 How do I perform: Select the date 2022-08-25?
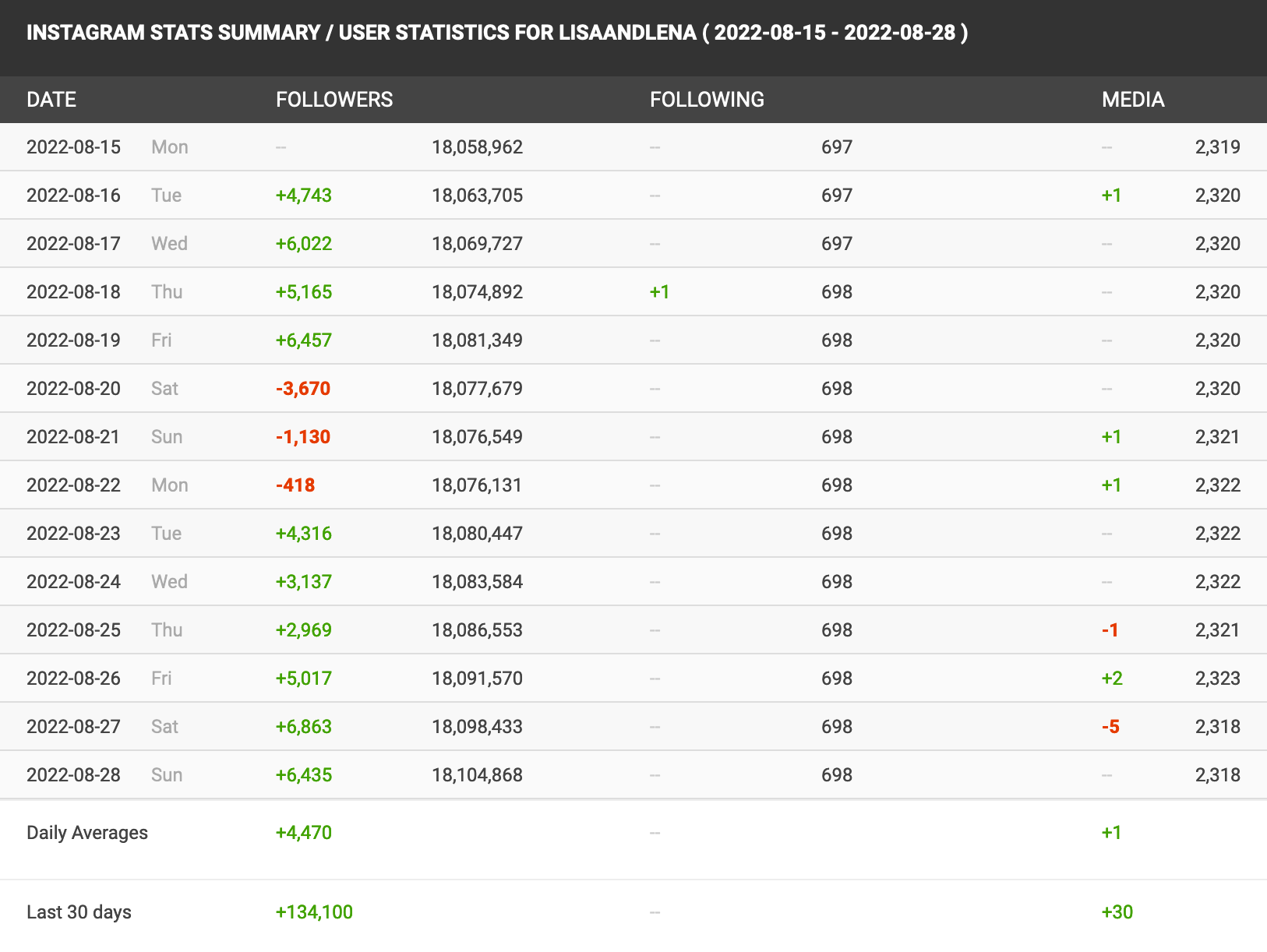coord(73,630)
